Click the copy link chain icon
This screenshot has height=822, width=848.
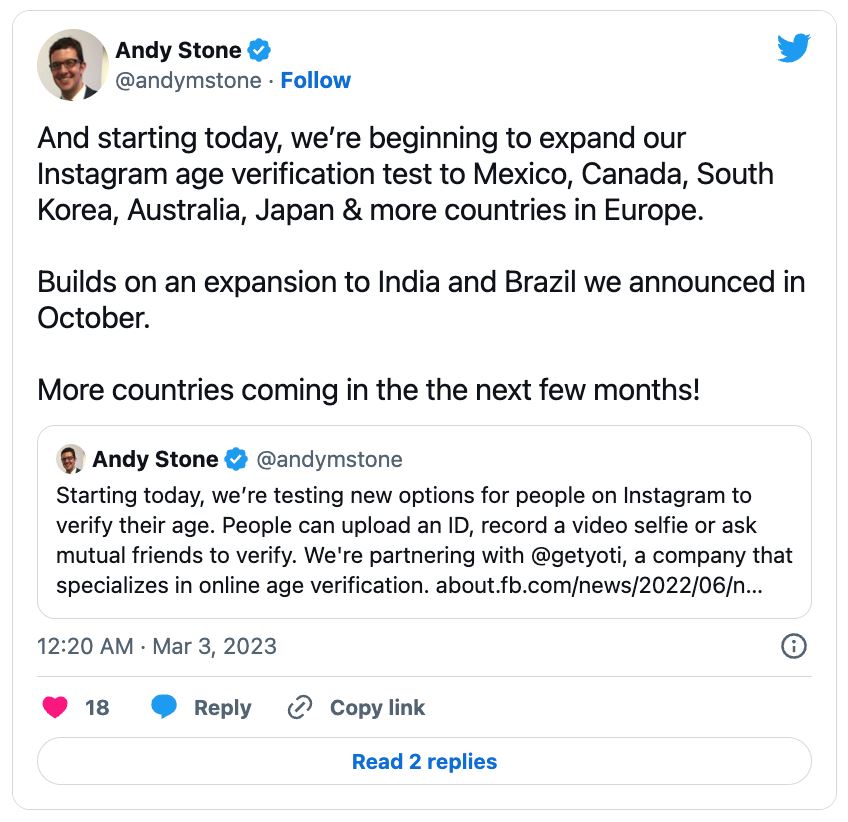coord(300,708)
